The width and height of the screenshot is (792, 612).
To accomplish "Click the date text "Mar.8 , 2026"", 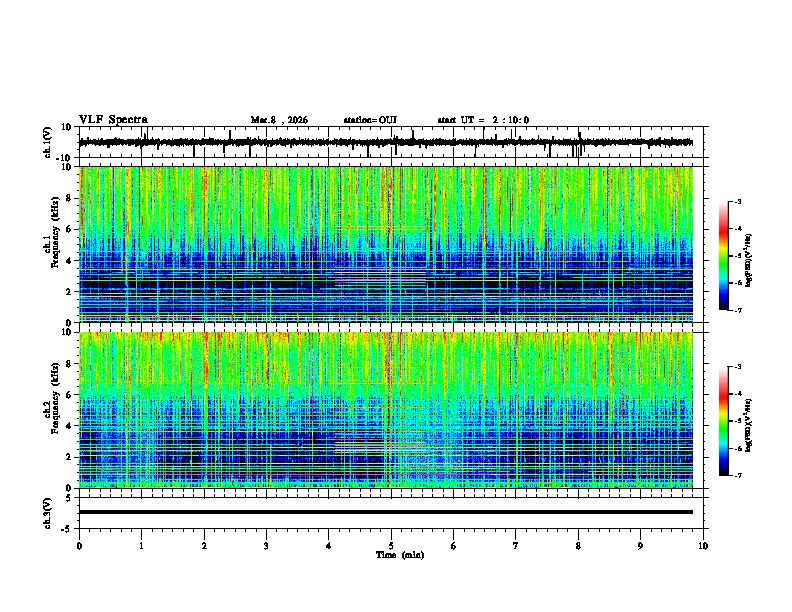I will (x=279, y=120).
